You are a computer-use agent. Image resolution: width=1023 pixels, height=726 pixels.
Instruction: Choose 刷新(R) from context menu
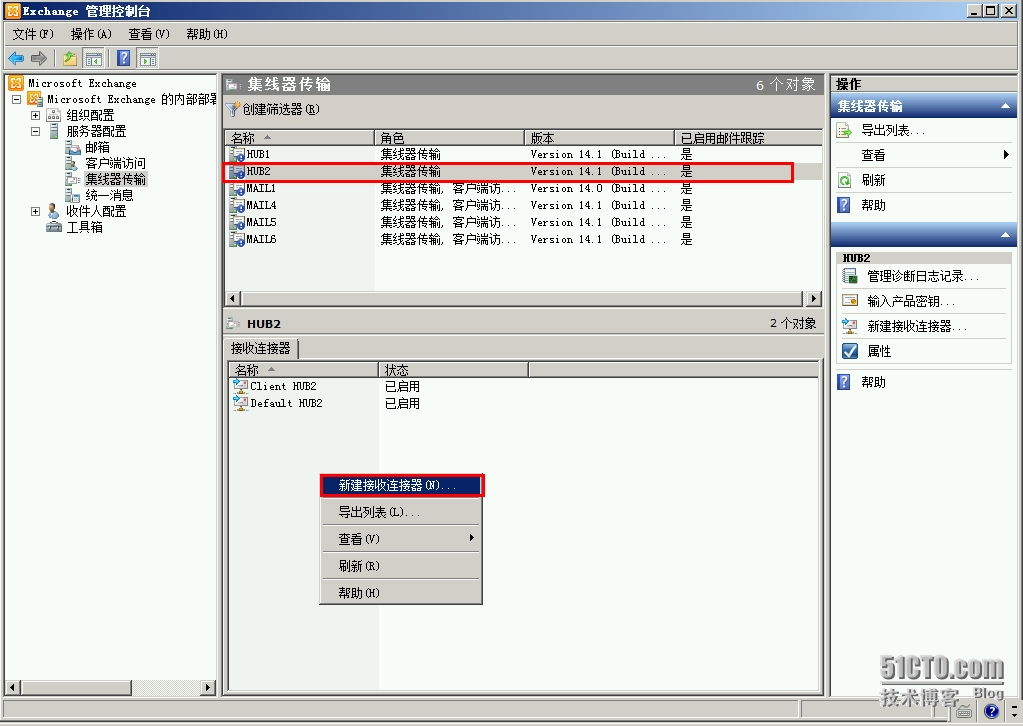tap(401, 566)
